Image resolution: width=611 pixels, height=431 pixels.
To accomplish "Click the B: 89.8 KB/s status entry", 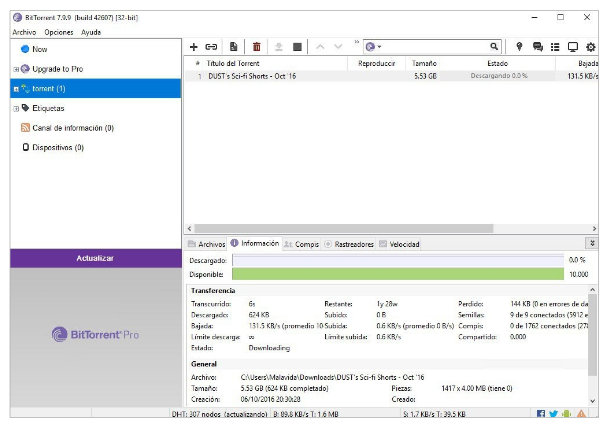I will (x=306, y=414).
